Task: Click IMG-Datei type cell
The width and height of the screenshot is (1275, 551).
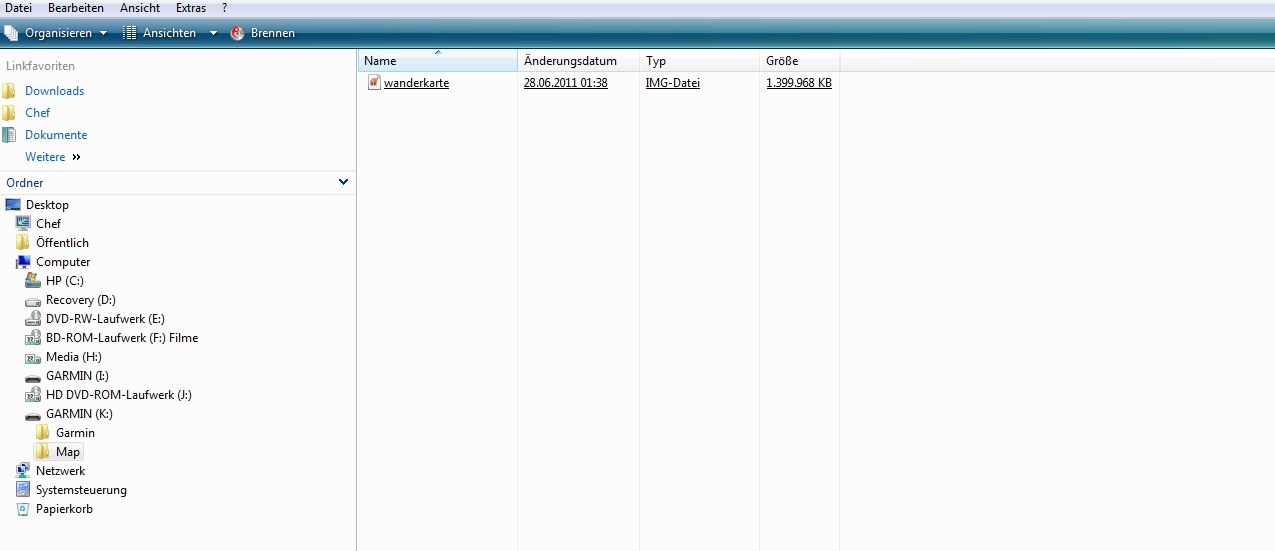Action: pyautogui.click(x=673, y=83)
